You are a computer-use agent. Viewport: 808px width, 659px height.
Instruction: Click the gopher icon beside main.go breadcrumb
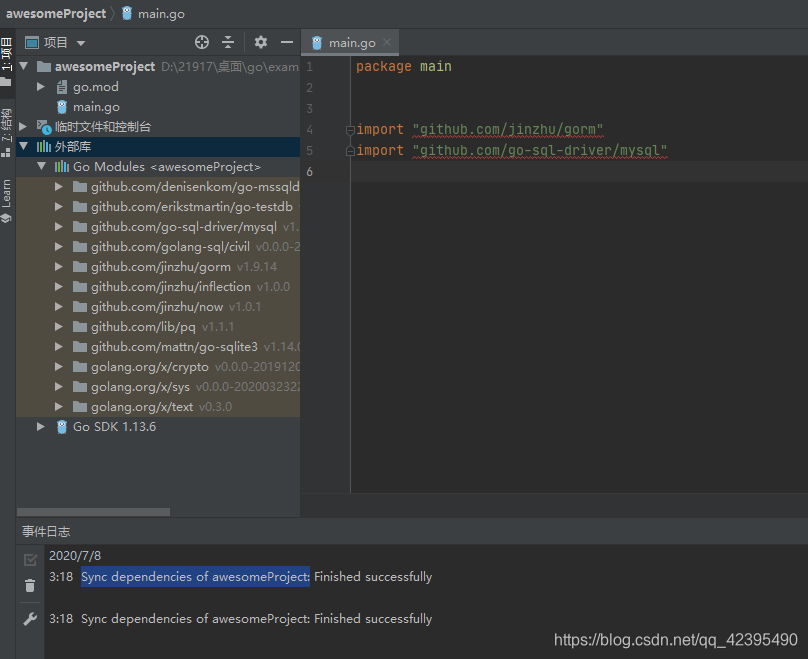click(125, 13)
